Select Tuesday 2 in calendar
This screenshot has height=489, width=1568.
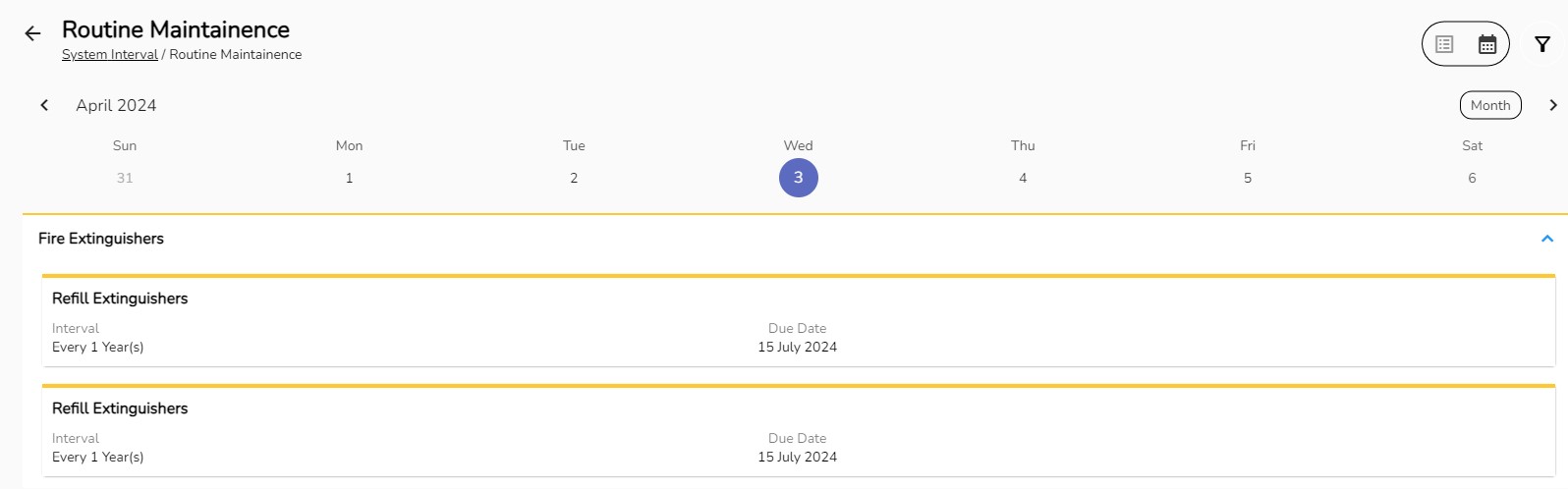[574, 178]
